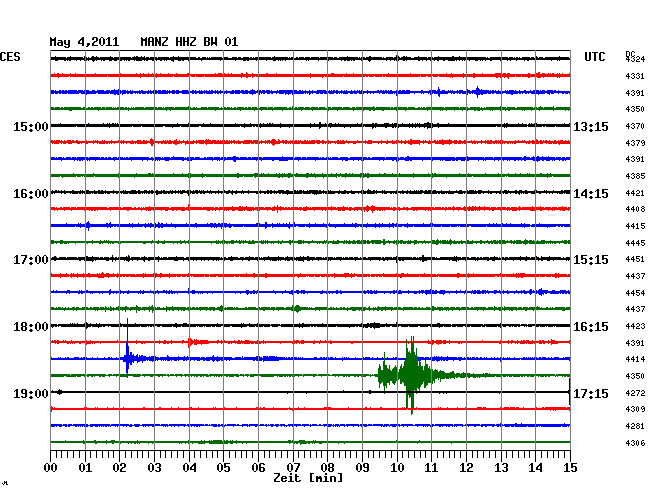
Task: Click the 18:00 left-axis time label
Action: tap(30, 327)
